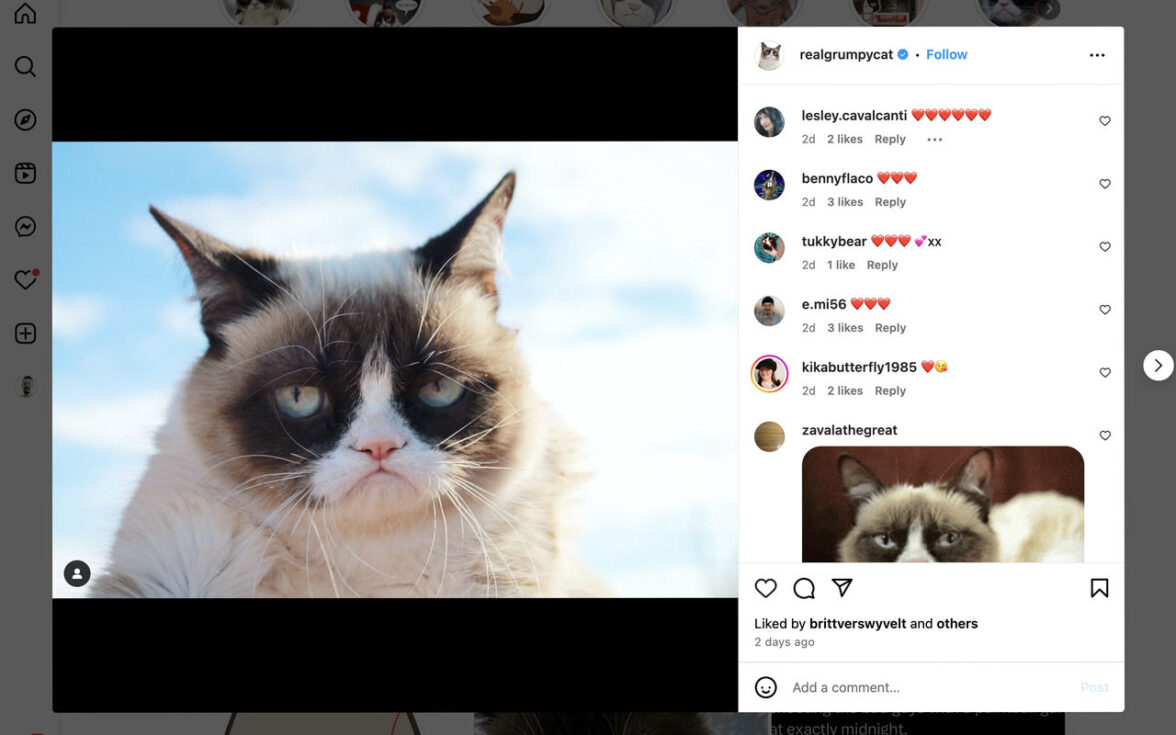
Task: Like e.mi56's comment
Action: pos(1105,310)
